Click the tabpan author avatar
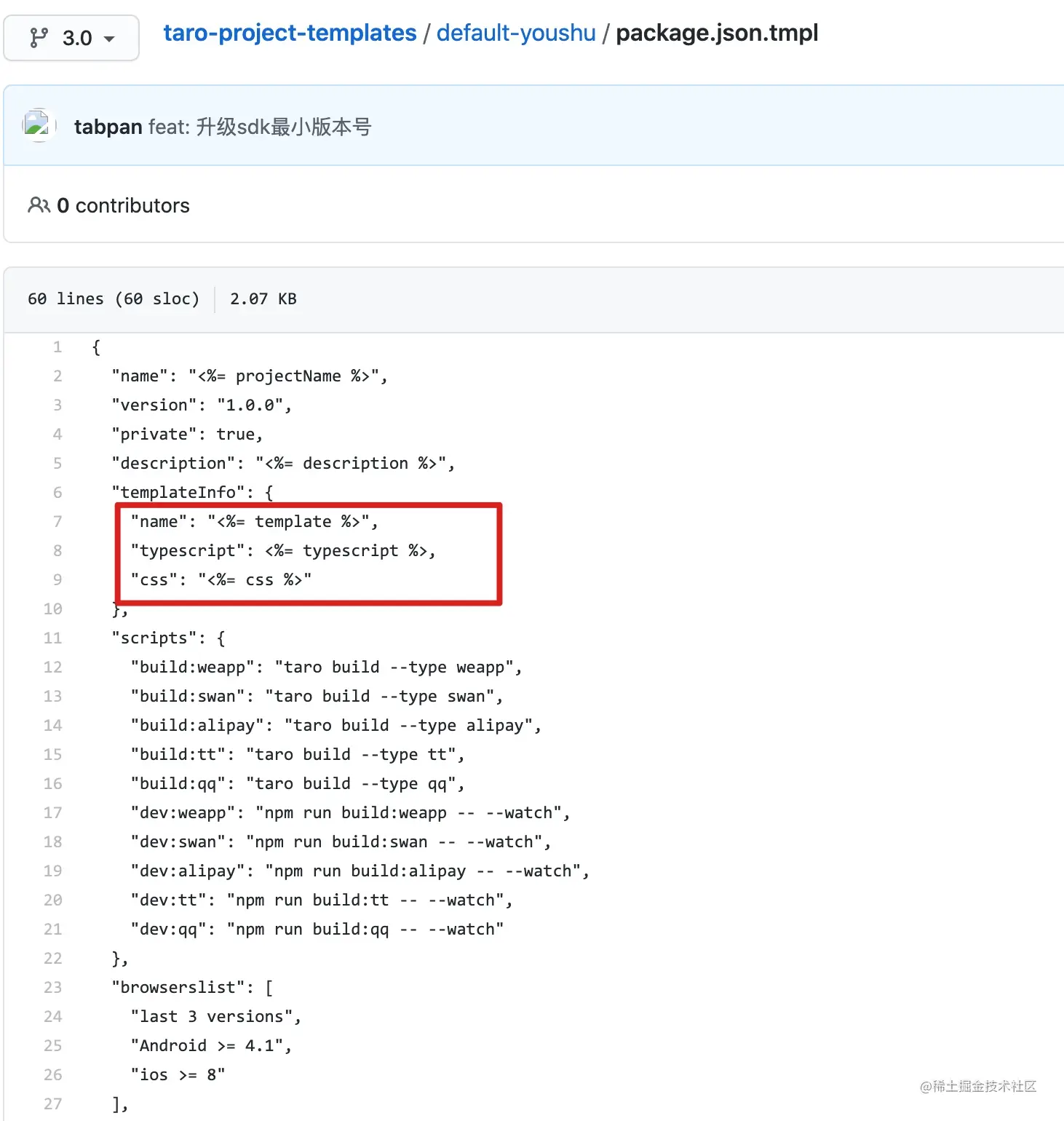Viewport: 1064px width, 1121px height. [x=39, y=125]
